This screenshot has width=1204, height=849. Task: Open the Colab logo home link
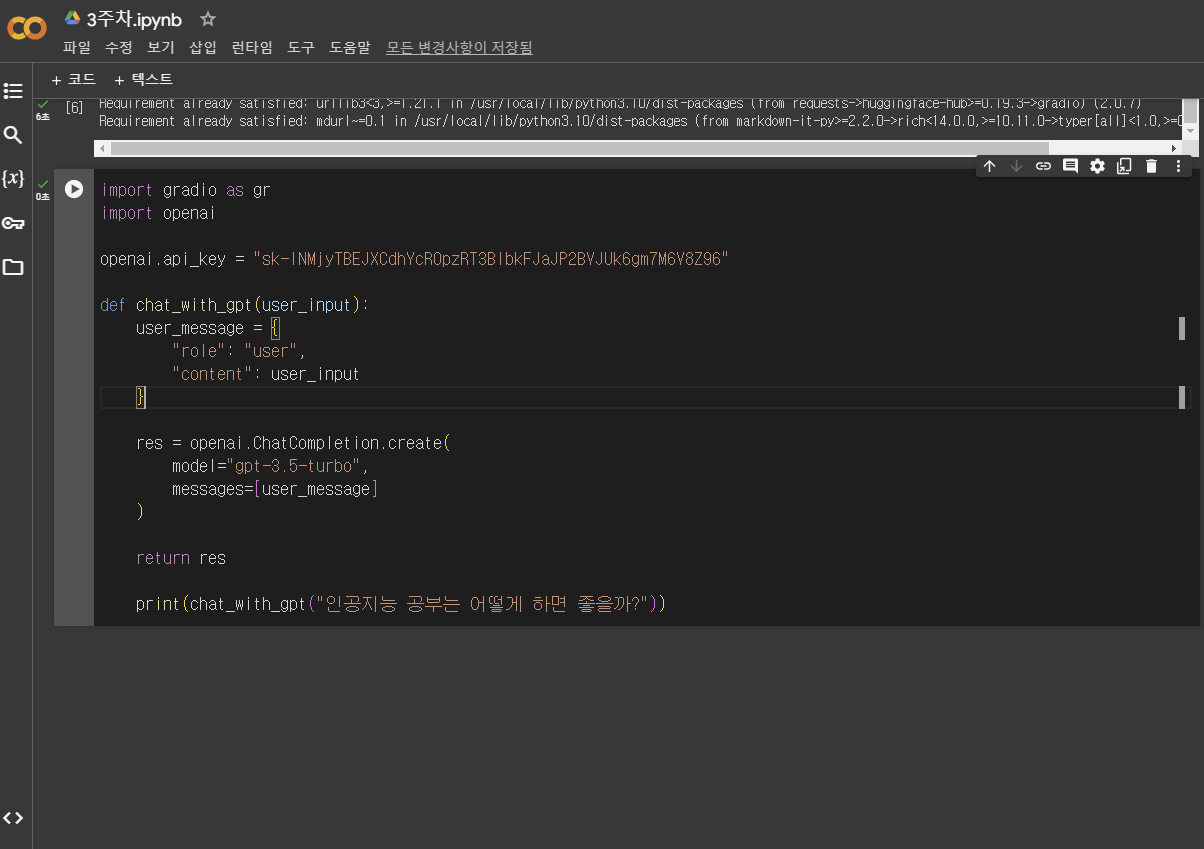point(27,28)
